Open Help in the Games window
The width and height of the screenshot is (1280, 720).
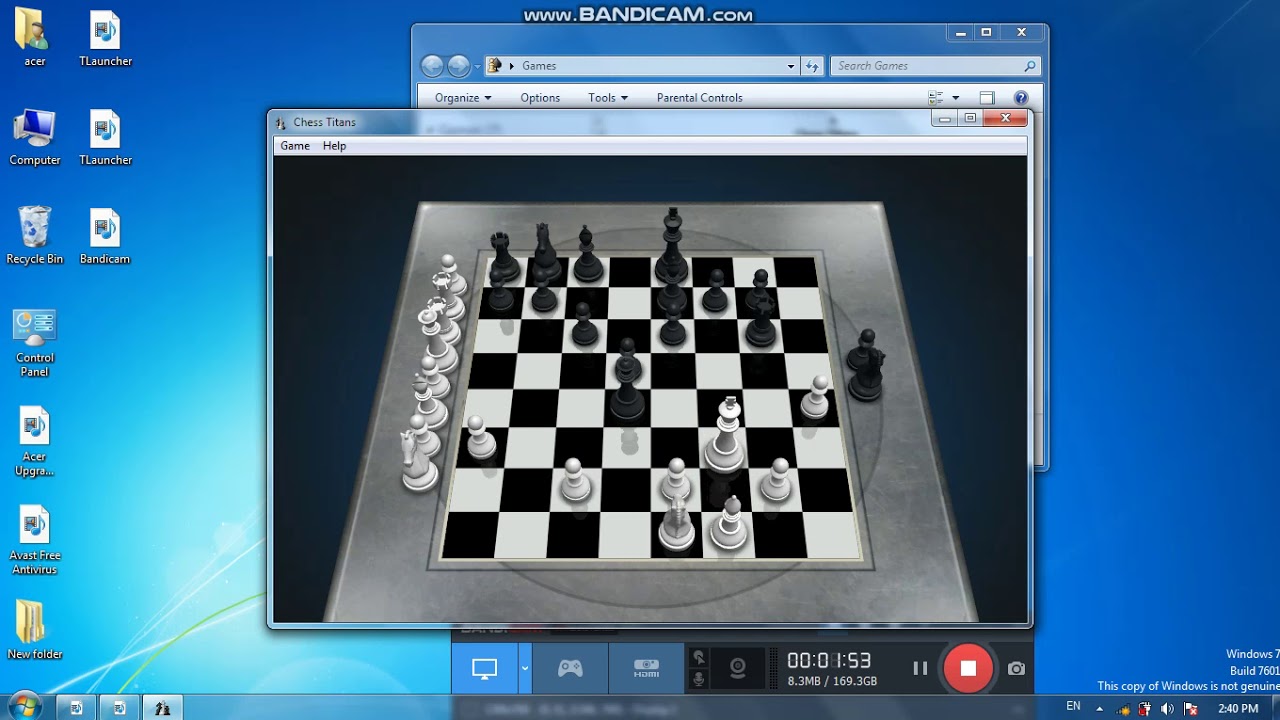[x=1021, y=98]
